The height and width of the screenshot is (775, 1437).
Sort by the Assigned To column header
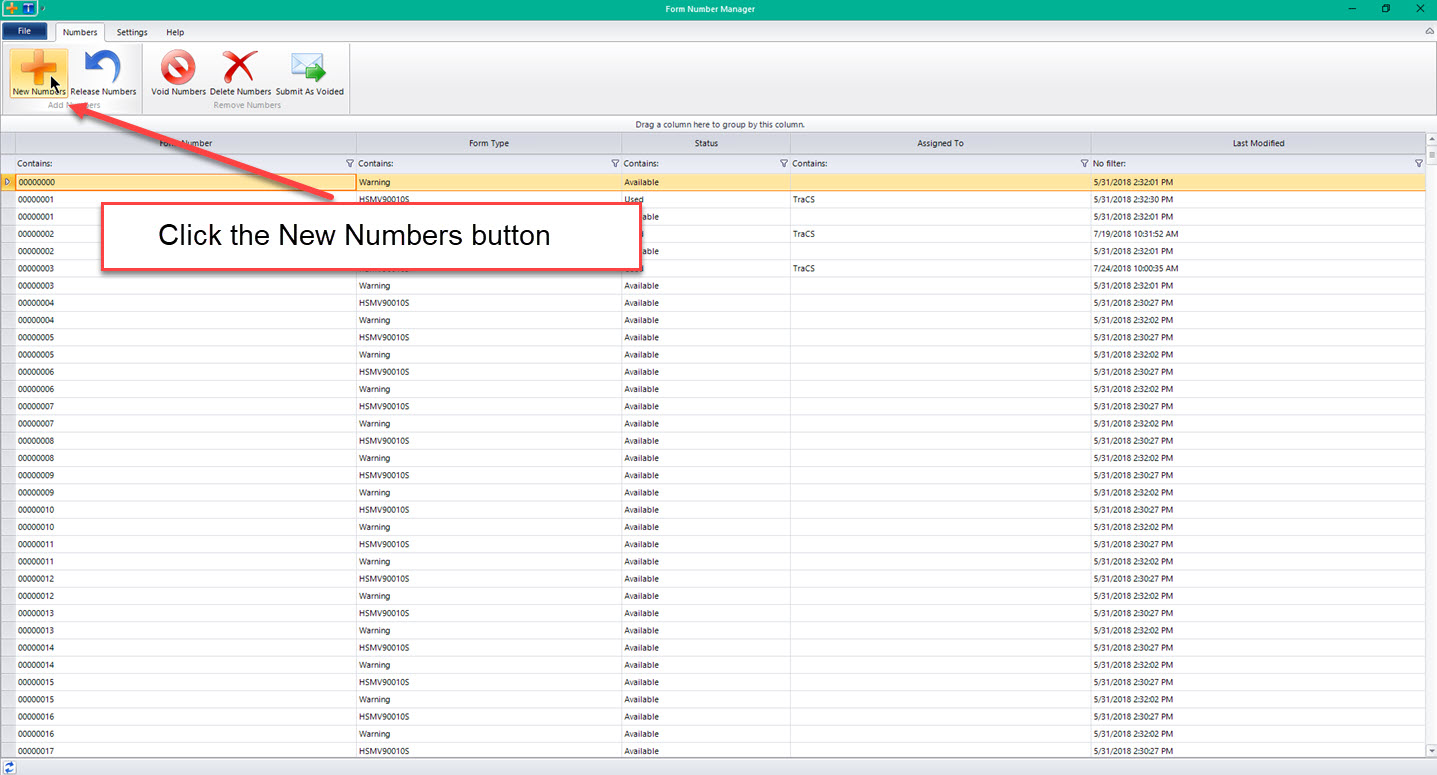click(x=940, y=143)
